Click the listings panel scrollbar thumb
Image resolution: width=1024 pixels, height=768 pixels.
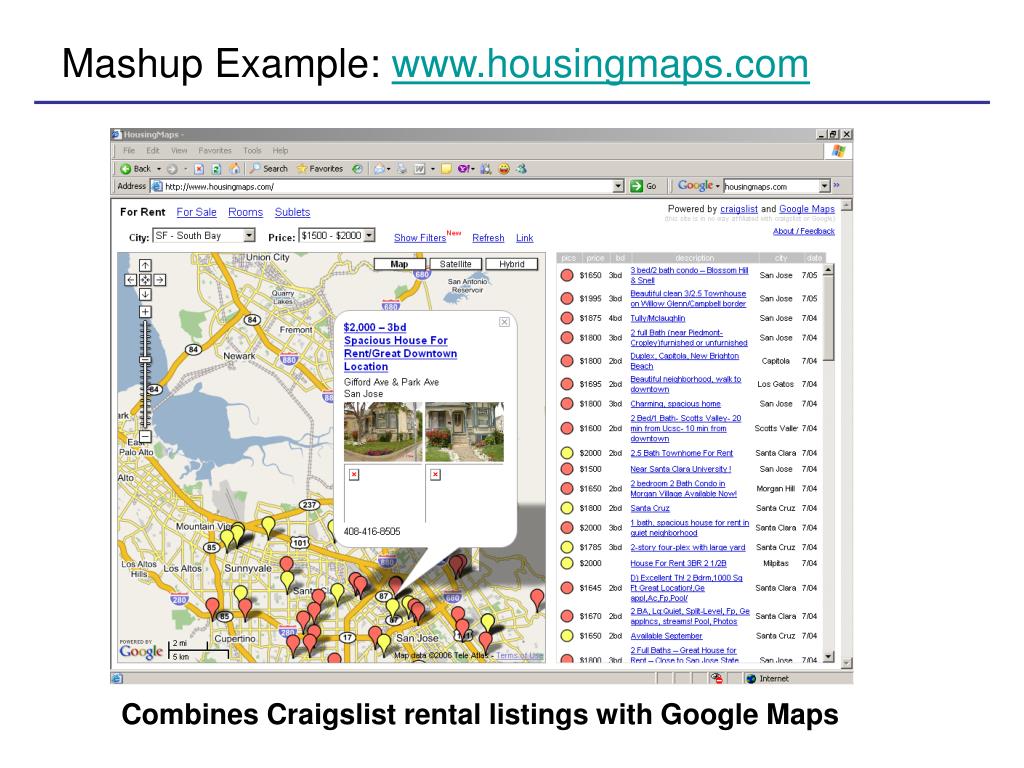[829, 319]
